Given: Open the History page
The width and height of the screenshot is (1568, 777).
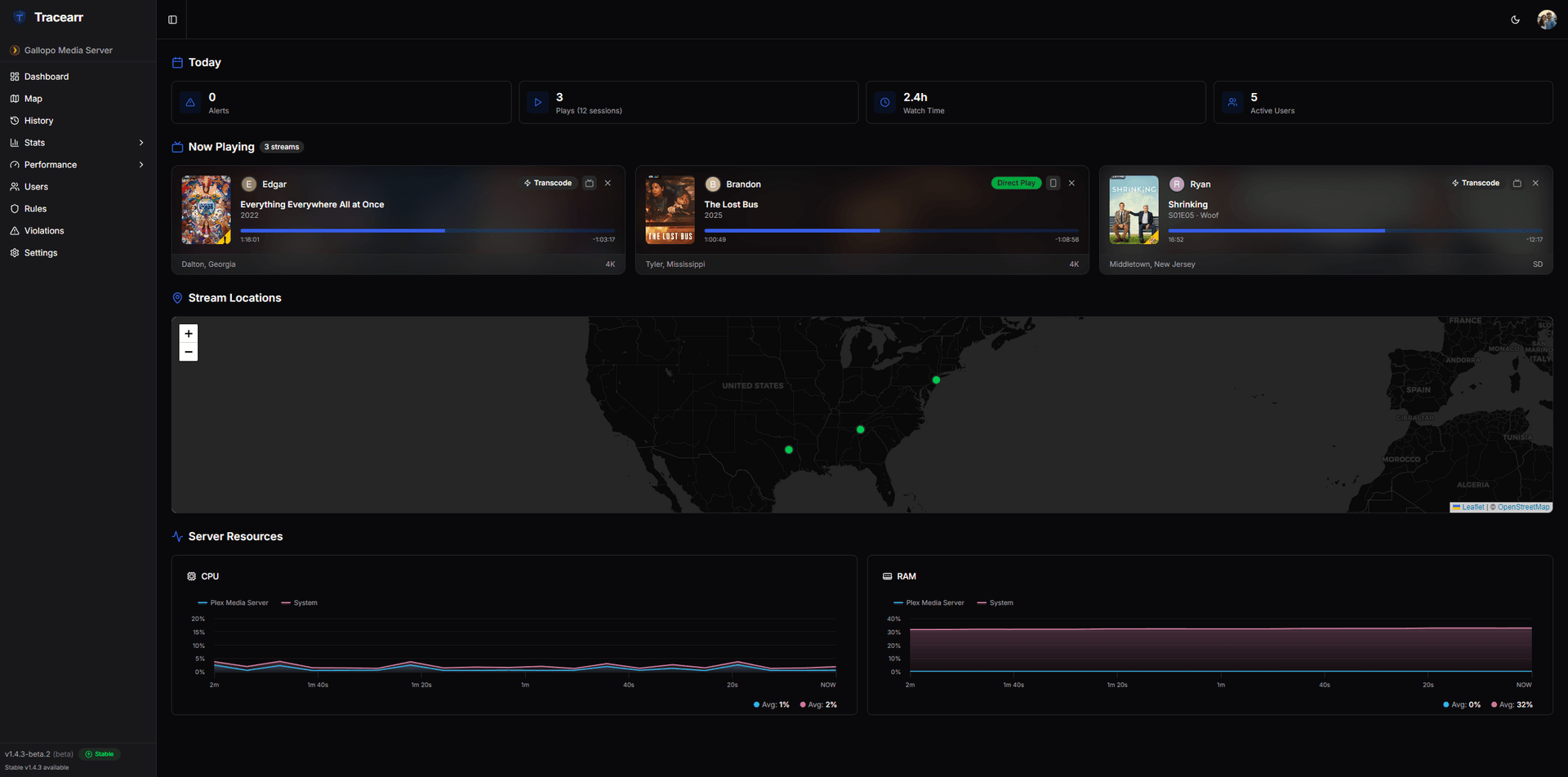Looking at the screenshot, I should pyautogui.click(x=39, y=120).
